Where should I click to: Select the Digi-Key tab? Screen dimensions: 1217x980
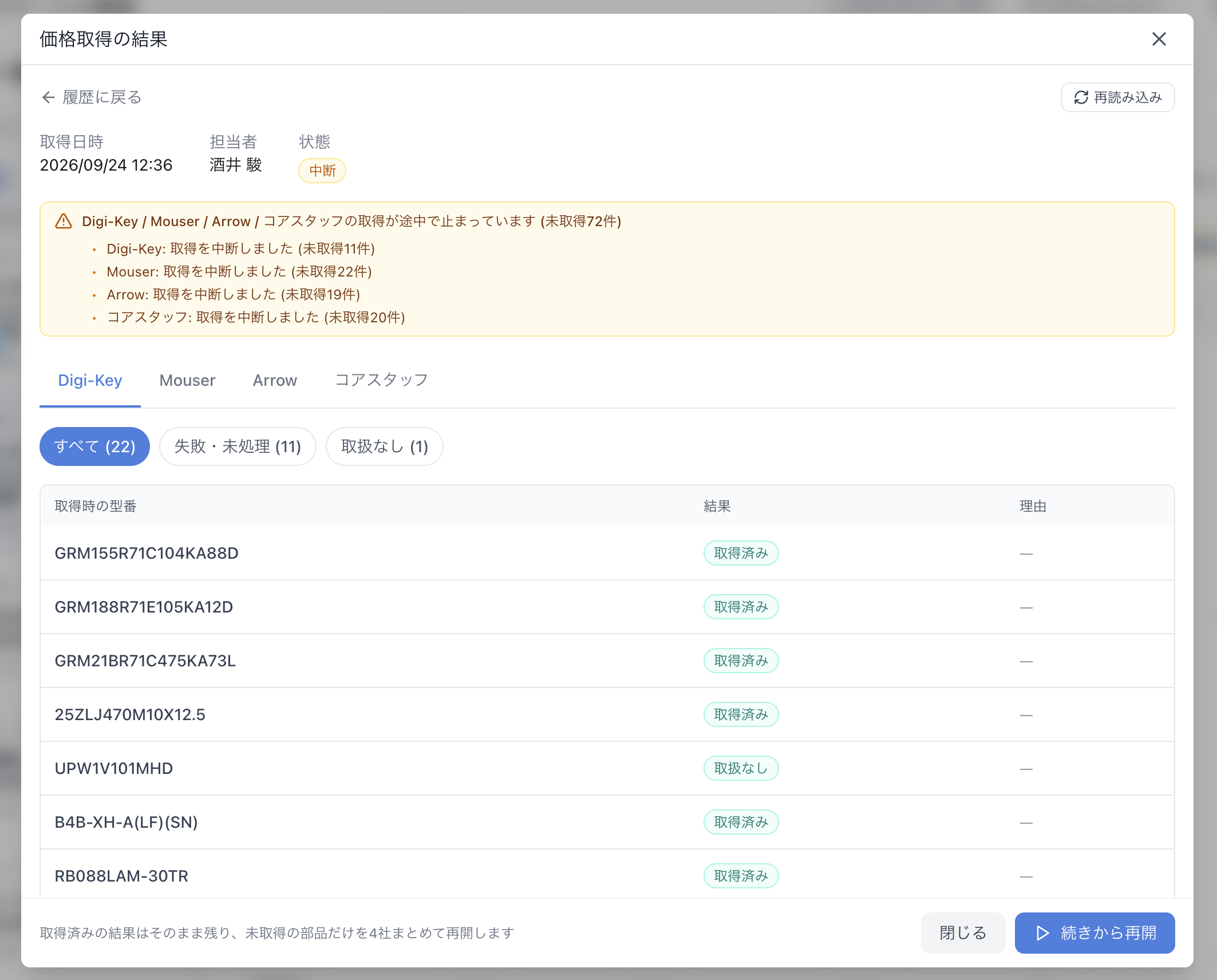[90, 380]
